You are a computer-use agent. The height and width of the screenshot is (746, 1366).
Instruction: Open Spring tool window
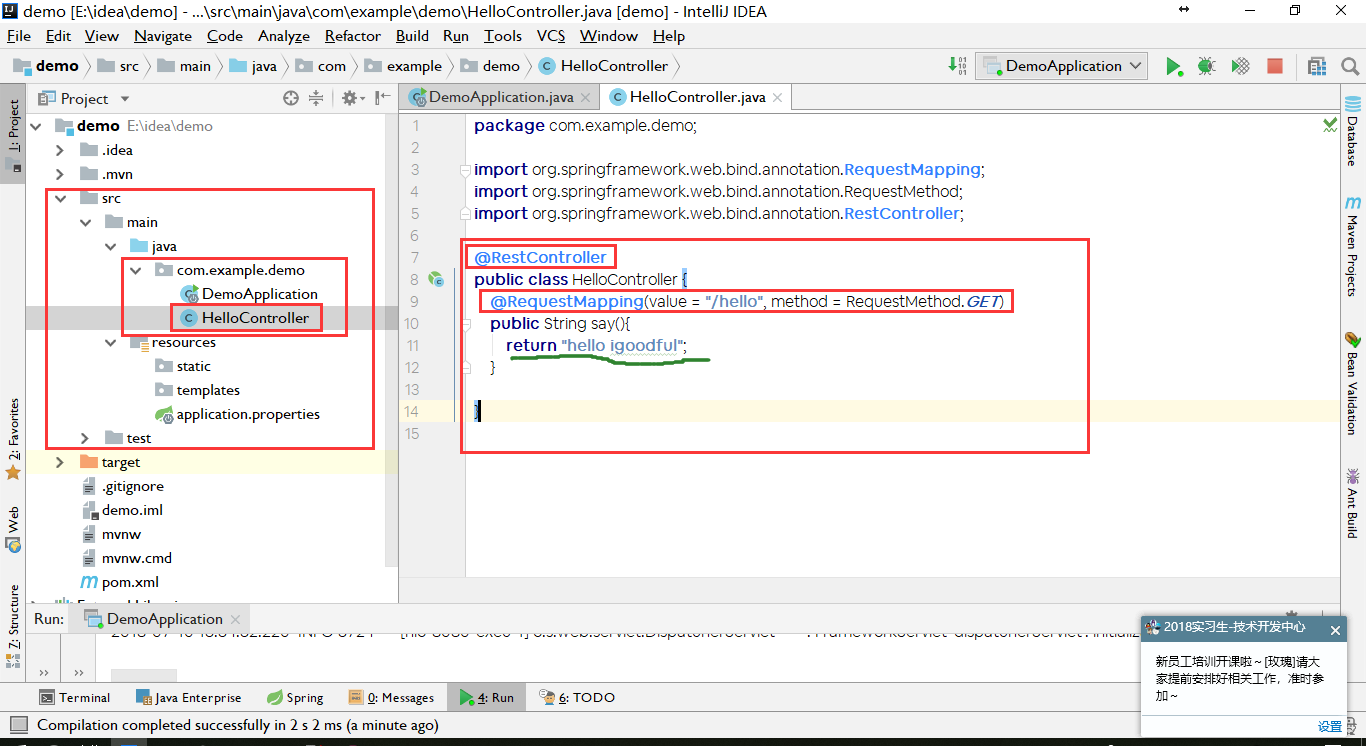tap(294, 697)
